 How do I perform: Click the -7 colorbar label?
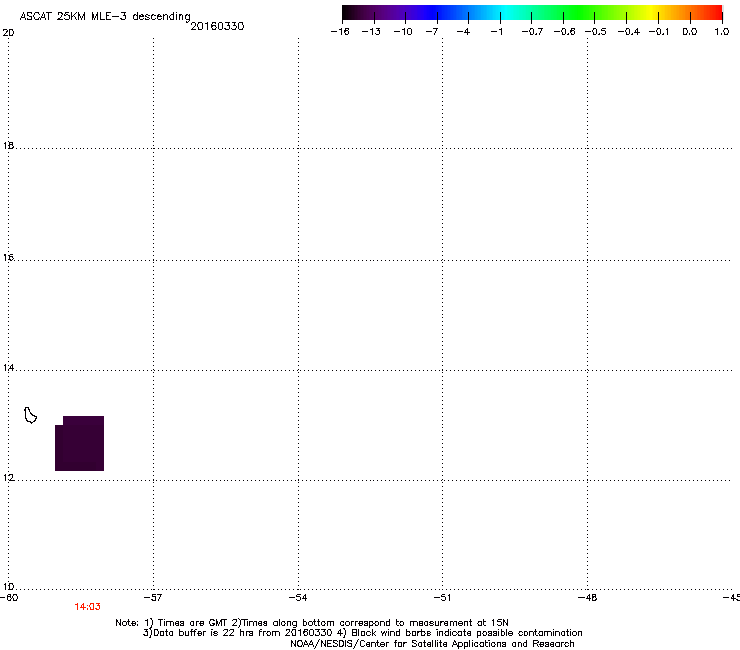tap(432, 32)
